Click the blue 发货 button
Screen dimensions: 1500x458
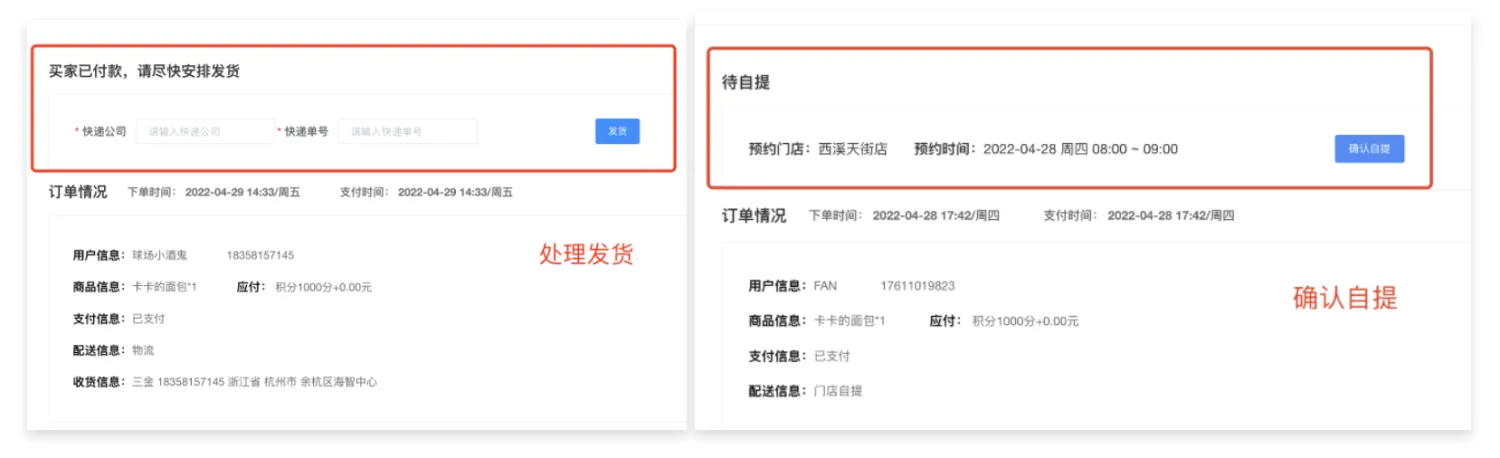click(x=617, y=131)
